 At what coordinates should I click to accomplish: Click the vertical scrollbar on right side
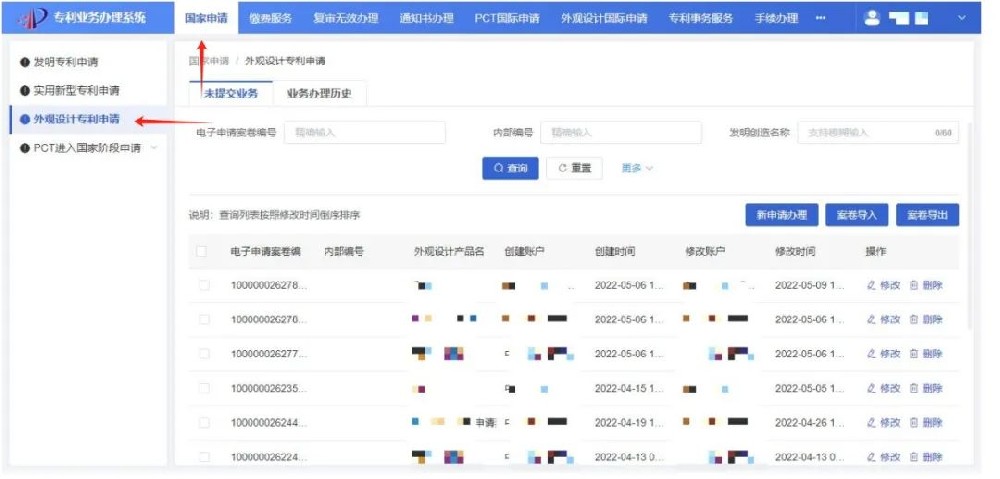[x=969, y=230]
